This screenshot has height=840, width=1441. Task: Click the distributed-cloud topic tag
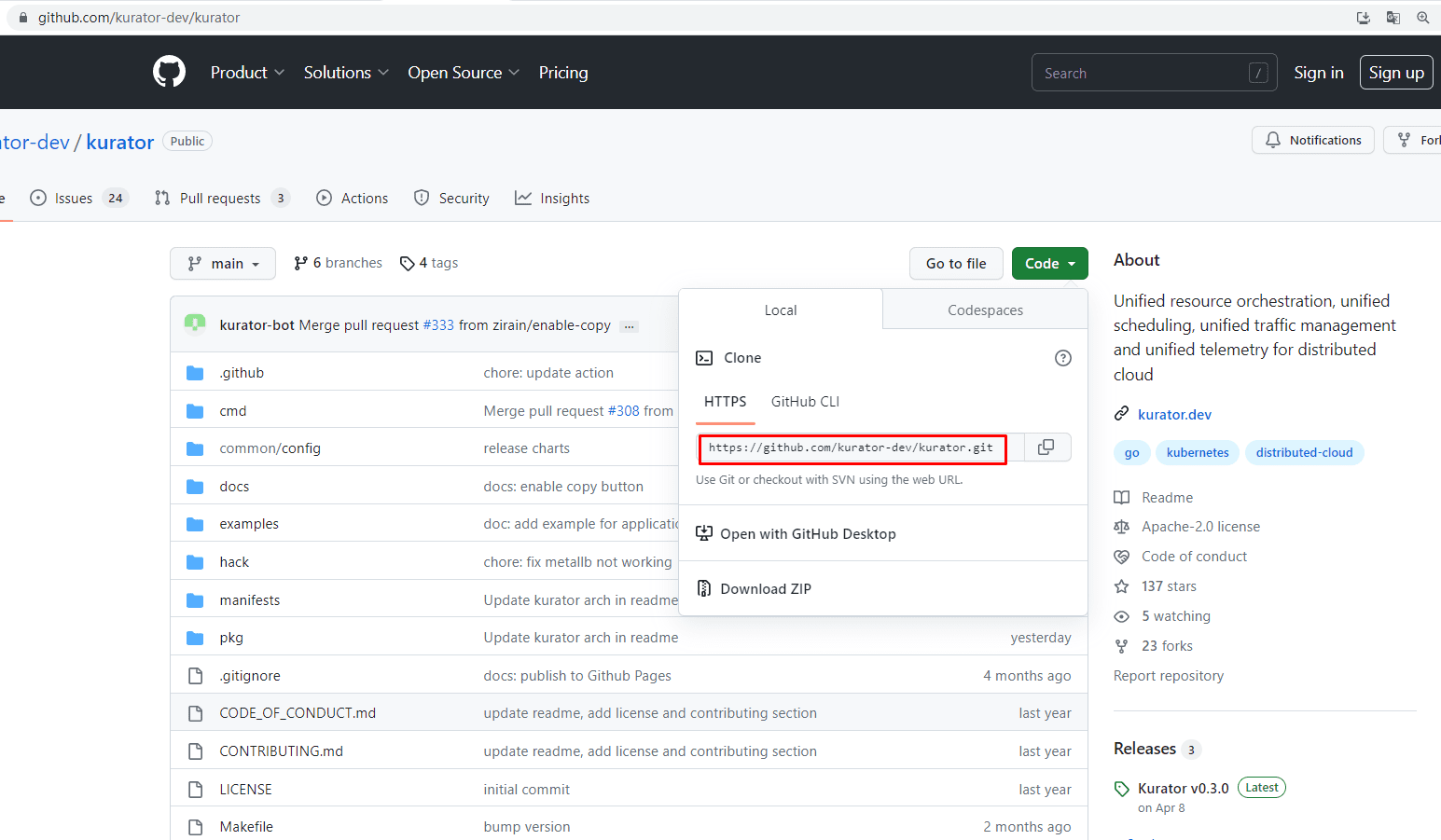click(x=1304, y=452)
